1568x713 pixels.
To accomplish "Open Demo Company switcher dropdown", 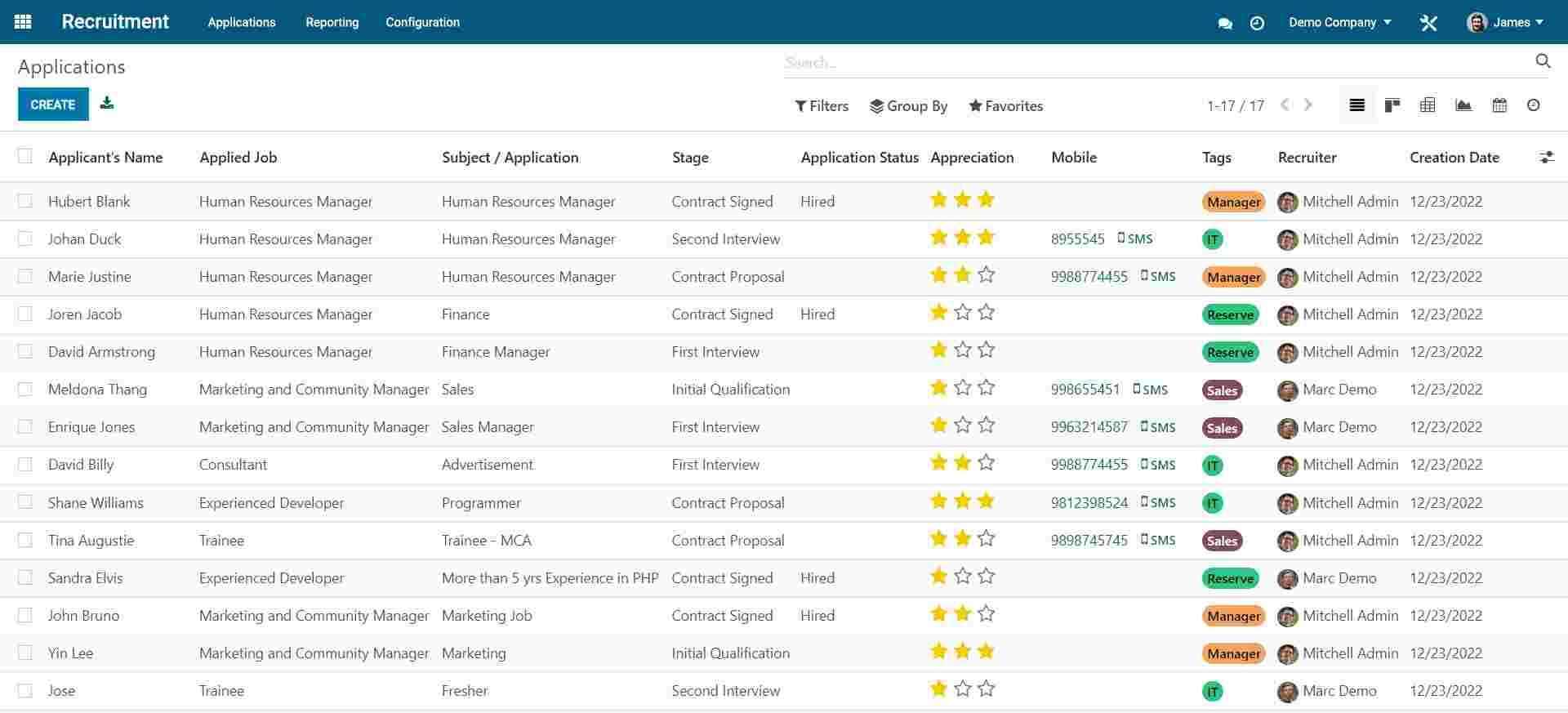I will click(1339, 22).
